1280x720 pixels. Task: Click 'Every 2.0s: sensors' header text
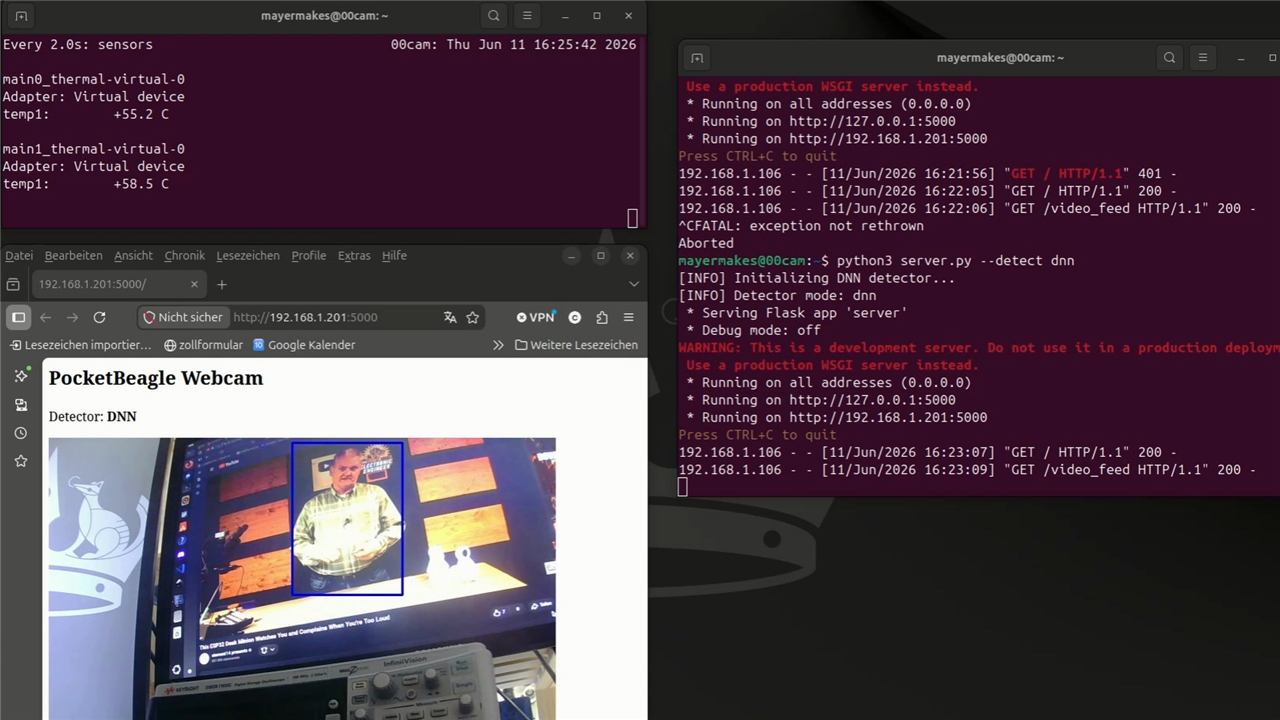tap(77, 44)
